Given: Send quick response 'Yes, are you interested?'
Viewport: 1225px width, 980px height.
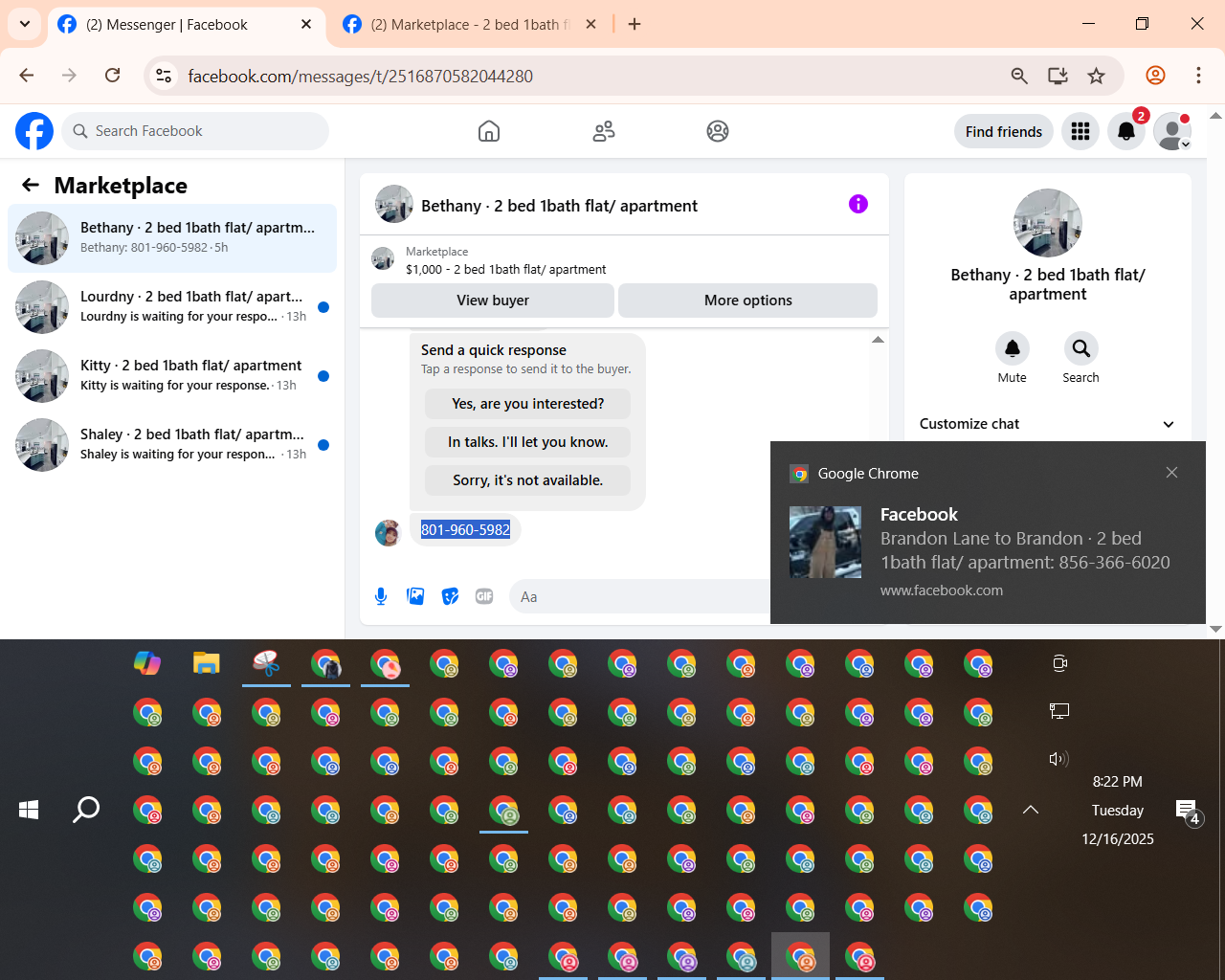Looking at the screenshot, I should tap(528, 404).
